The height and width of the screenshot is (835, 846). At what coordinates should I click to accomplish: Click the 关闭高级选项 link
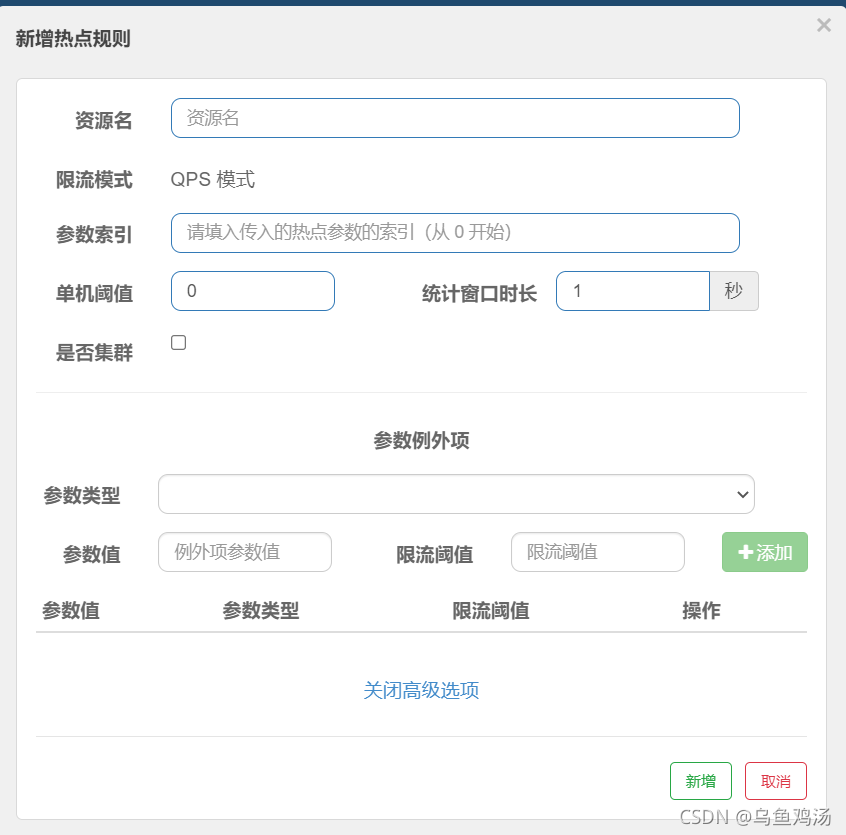[x=421, y=690]
